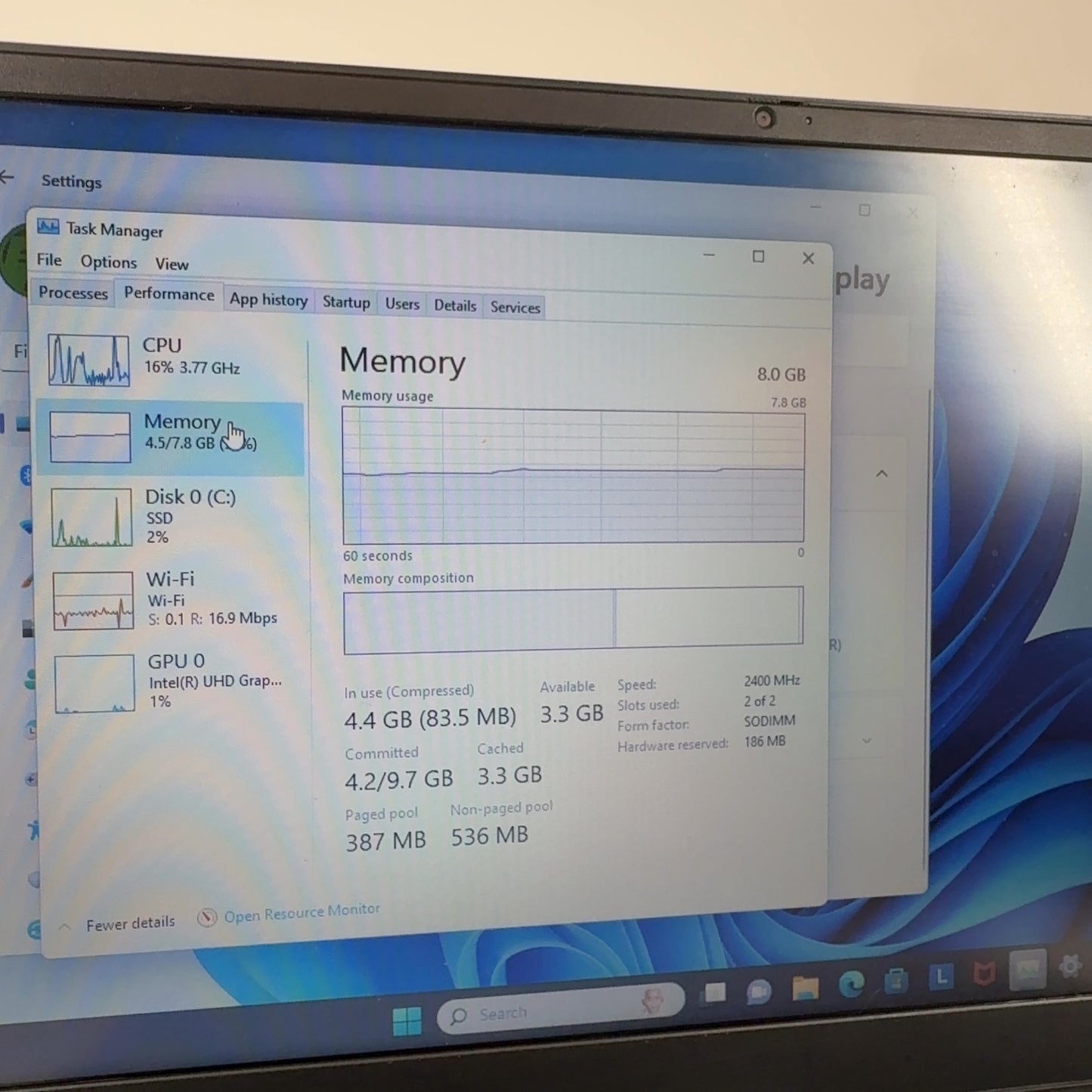Screen dimensions: 1092x1092
Task: Open Chat app from the taskbar
Action: [759, 991]
